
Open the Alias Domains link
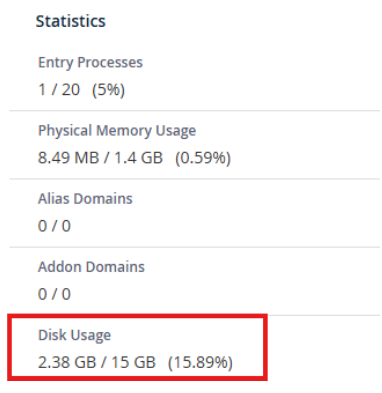click(85, 199)
